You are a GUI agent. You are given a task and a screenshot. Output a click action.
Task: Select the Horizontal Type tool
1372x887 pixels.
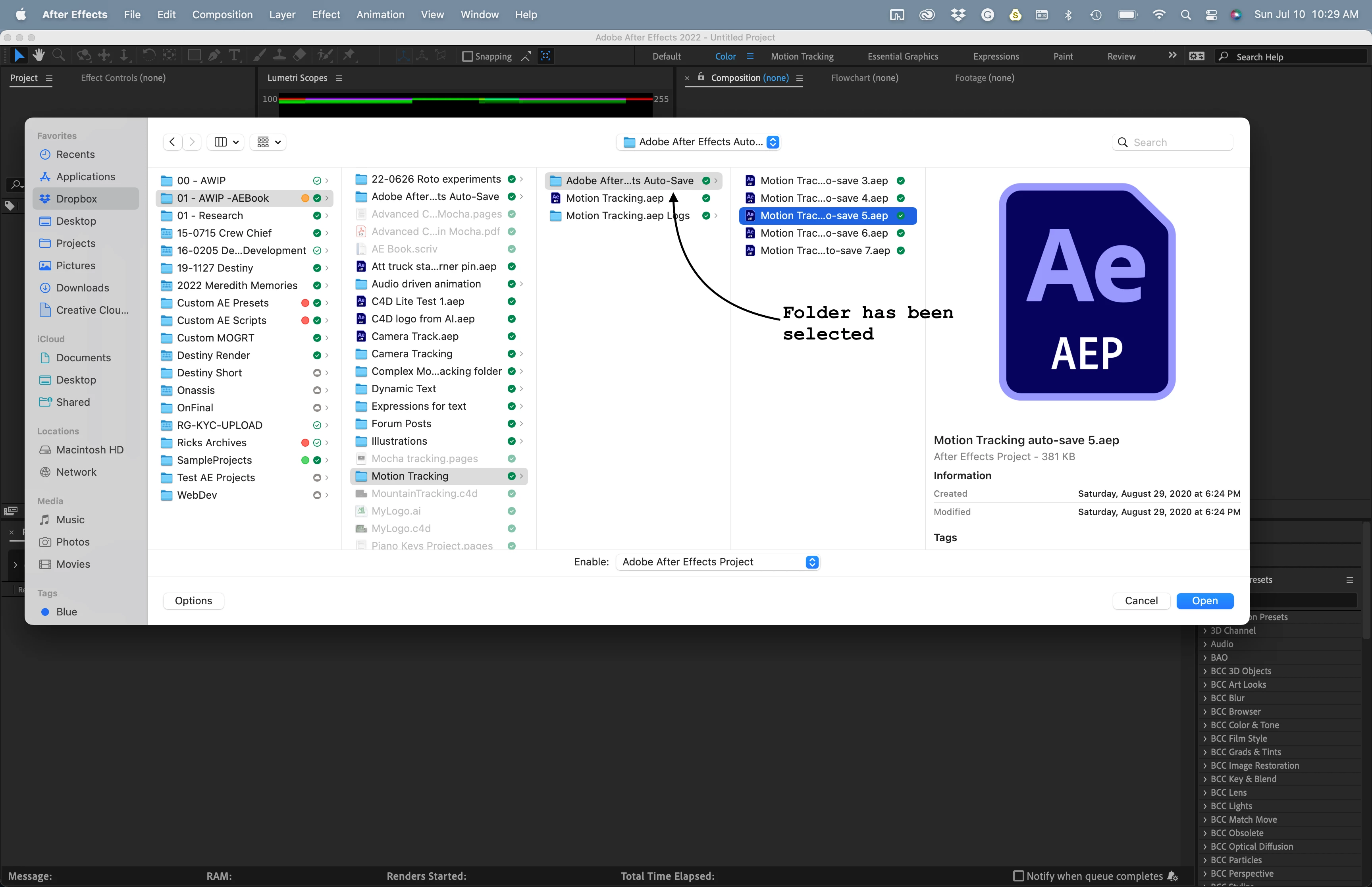(x=234, y=55)
